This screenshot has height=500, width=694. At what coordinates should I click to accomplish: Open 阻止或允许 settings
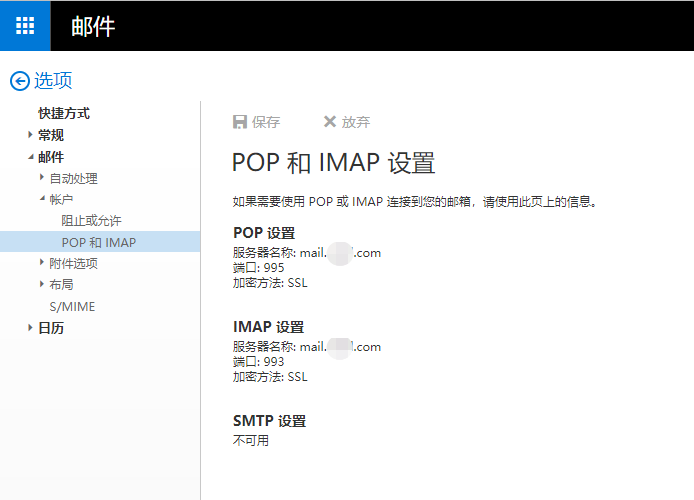point(91,220)
